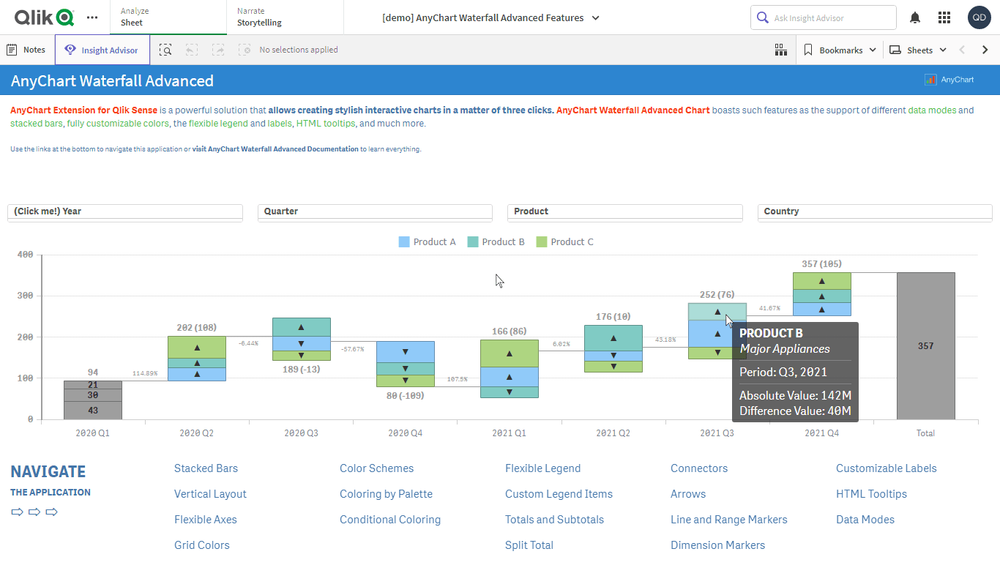Image resolution: width=1000 pixels, height=562 pixels.
Task: Expand the Bookmarks dropdown
Action: coord(840,50)
